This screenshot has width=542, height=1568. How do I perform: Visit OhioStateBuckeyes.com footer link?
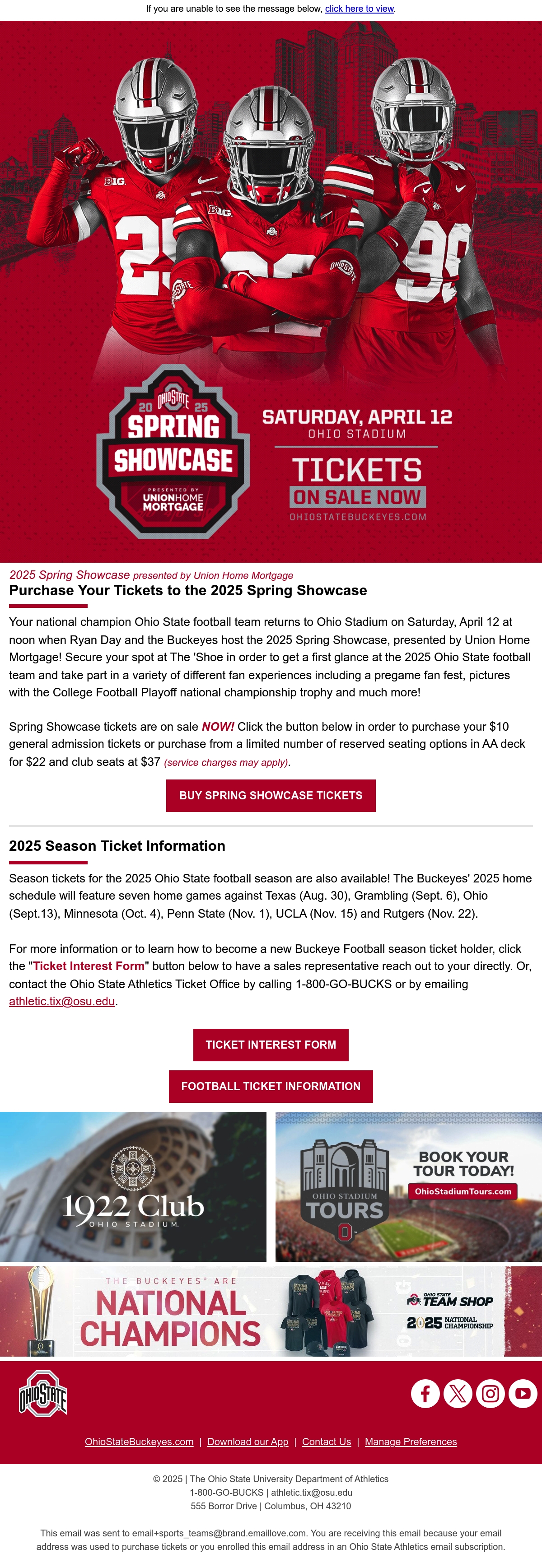pyautogui.click(x=140, y=1442)
